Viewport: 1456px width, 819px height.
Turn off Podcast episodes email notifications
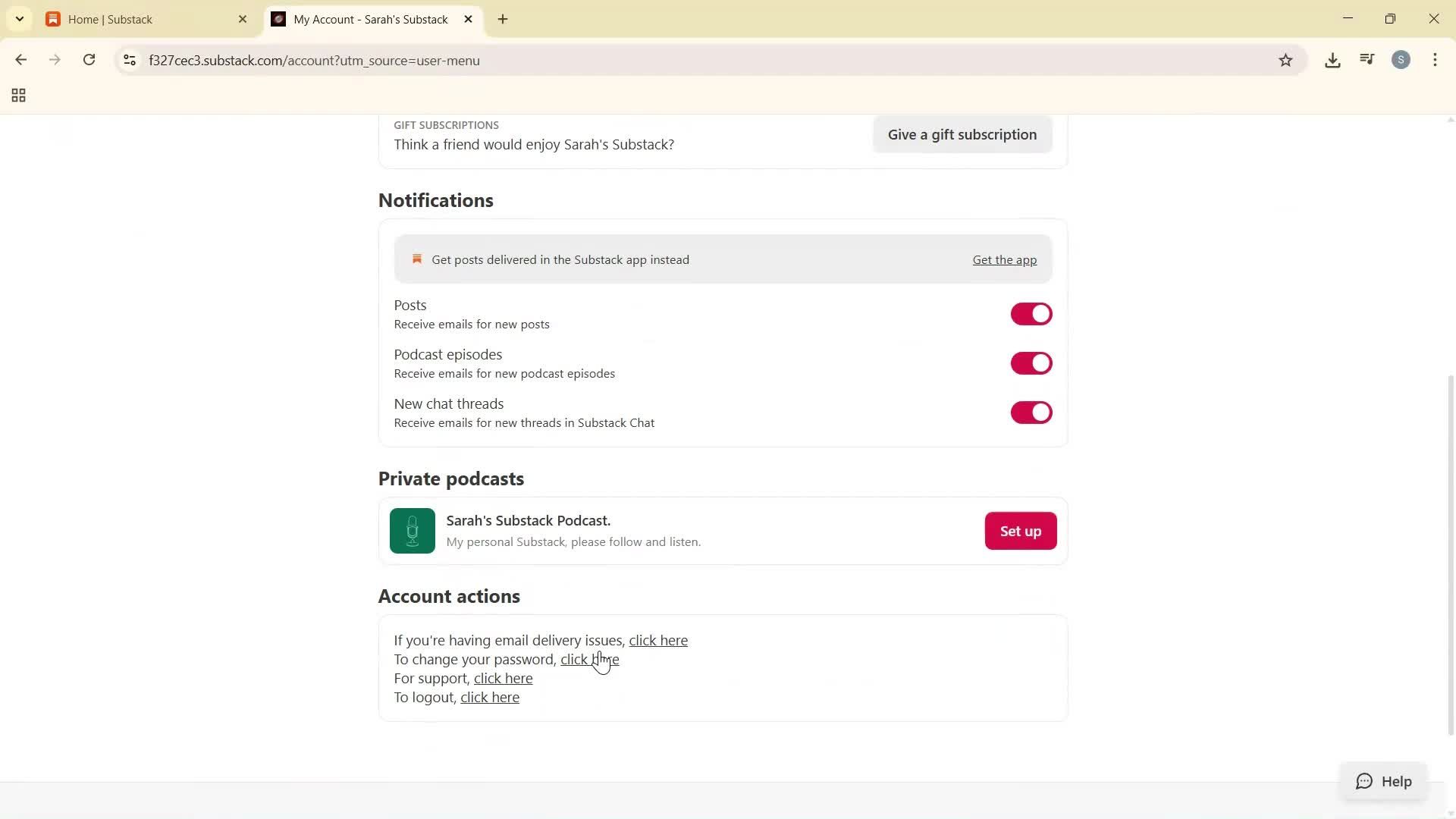pyautogui.click(x=1031, y=362)
